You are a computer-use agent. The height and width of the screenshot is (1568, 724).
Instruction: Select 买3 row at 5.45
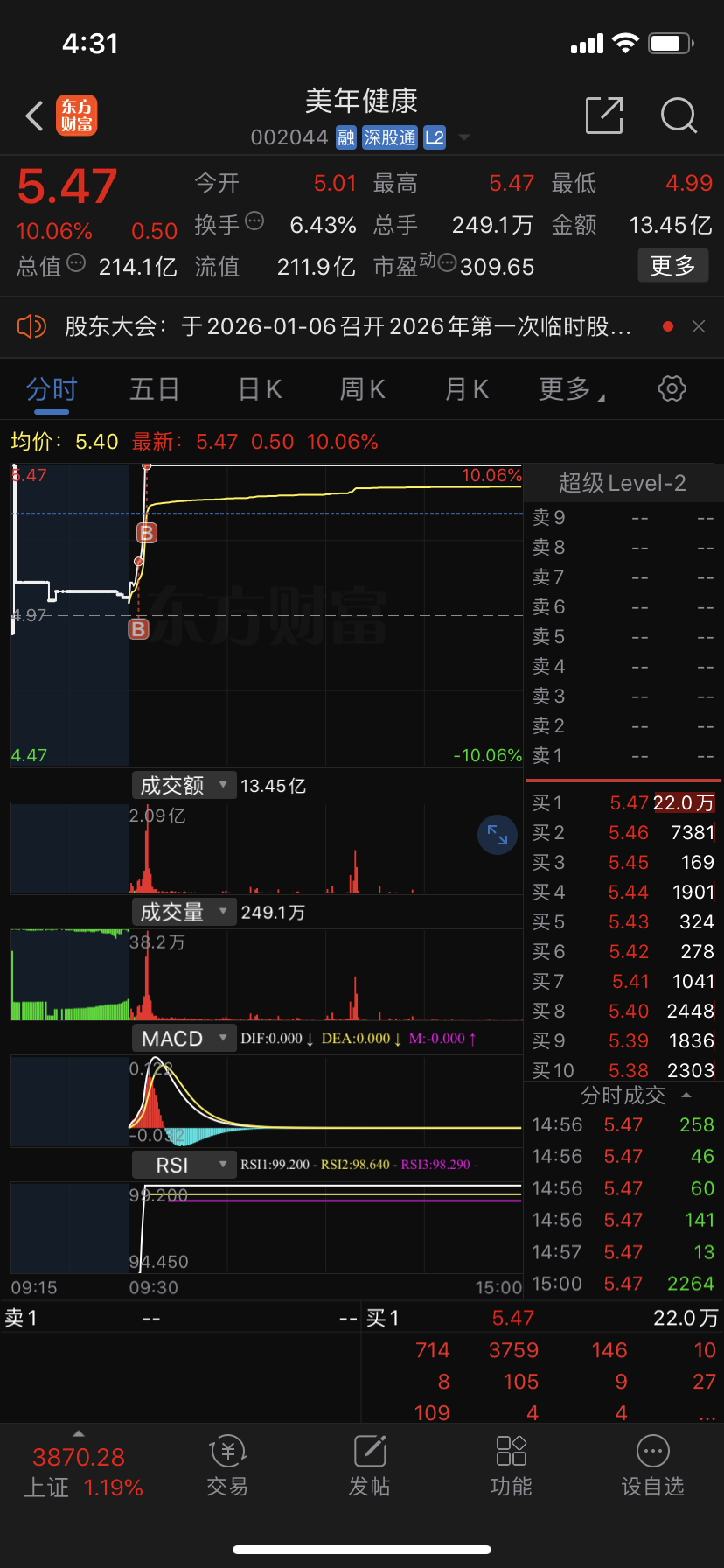click(x=623, y=863)
